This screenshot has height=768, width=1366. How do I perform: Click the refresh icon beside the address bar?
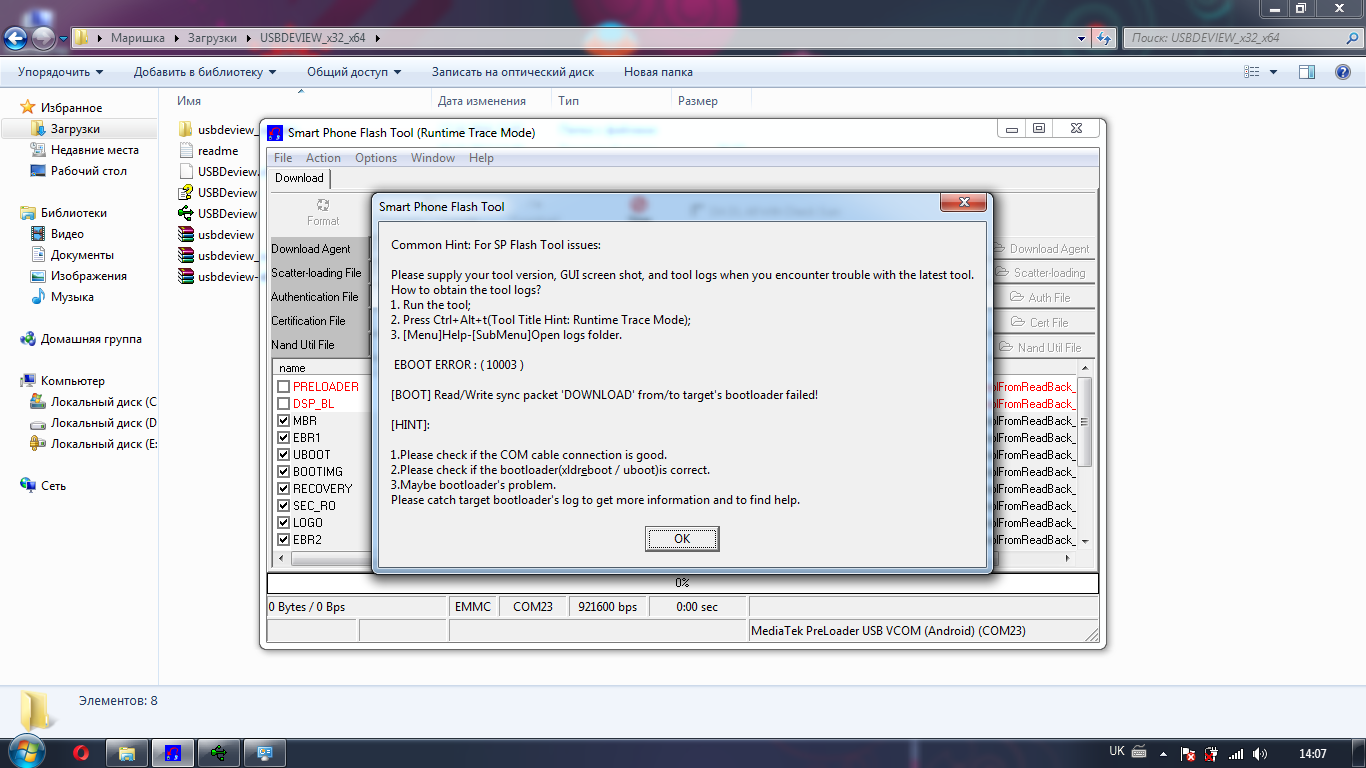click(1103, 38)
